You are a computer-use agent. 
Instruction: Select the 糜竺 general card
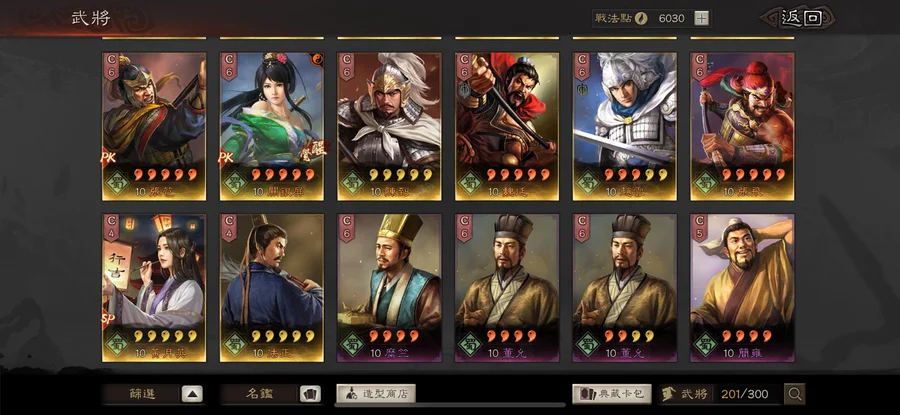(389, 288)
